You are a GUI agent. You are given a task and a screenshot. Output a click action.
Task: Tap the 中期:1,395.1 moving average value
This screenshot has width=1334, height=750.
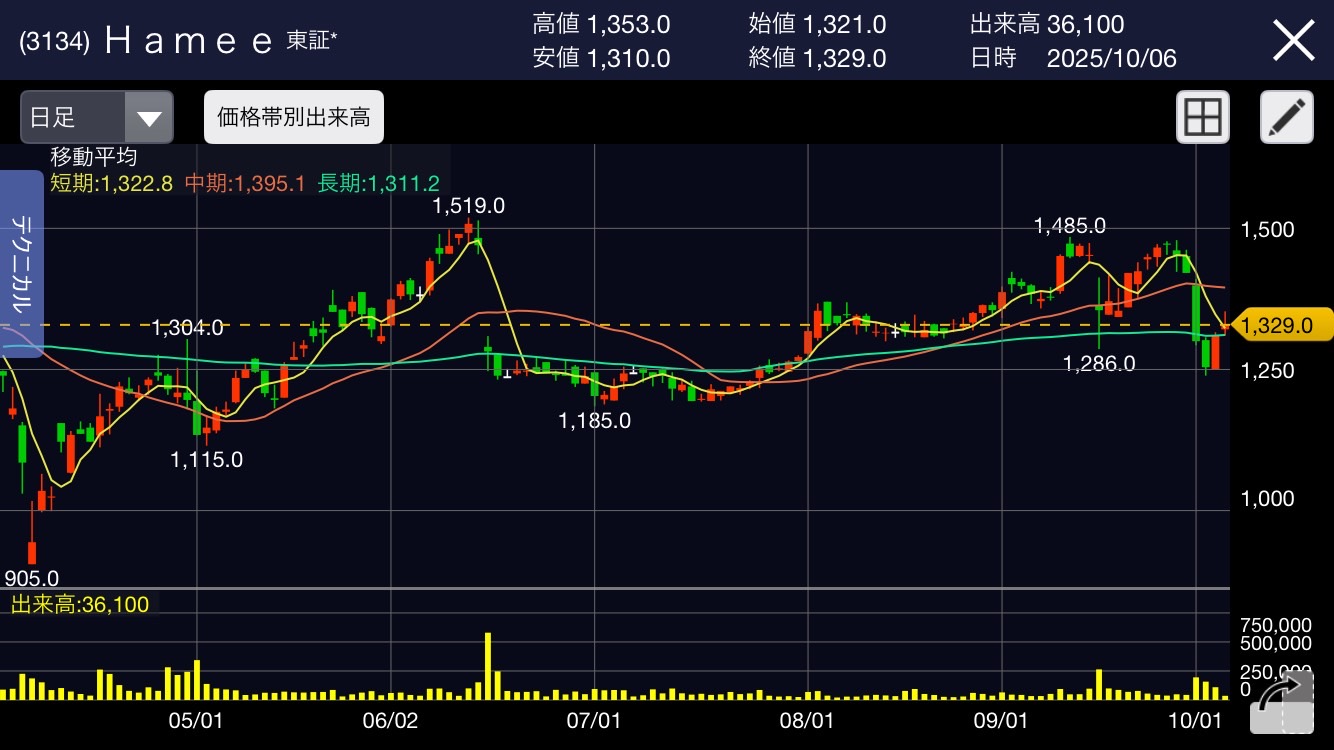pyautogui.click(x=244, y=183)
